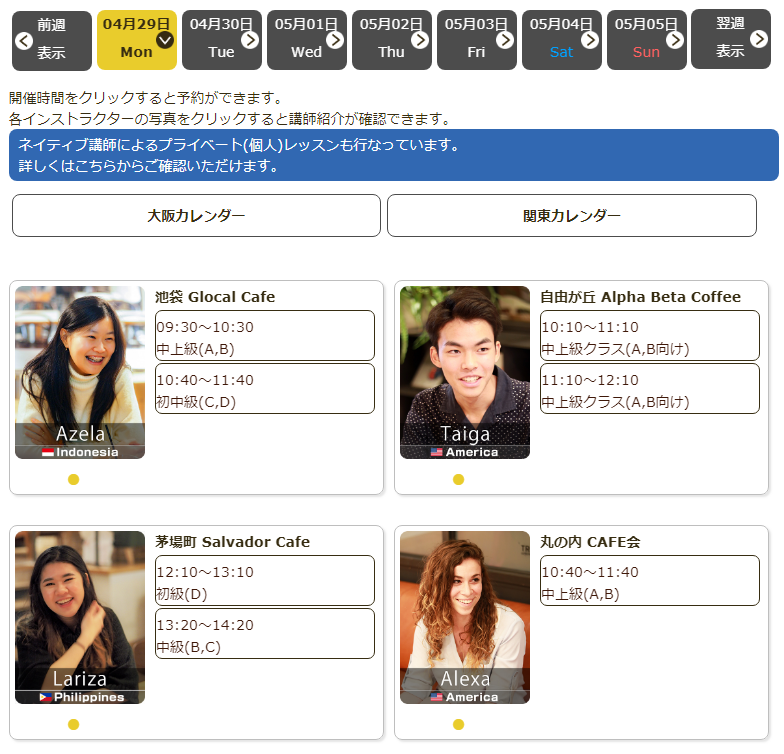The width and height of the screenshot is (784, 754).
Task: Click previous week arrow icon
Action: pyautogui.click(x=23, y=41)
